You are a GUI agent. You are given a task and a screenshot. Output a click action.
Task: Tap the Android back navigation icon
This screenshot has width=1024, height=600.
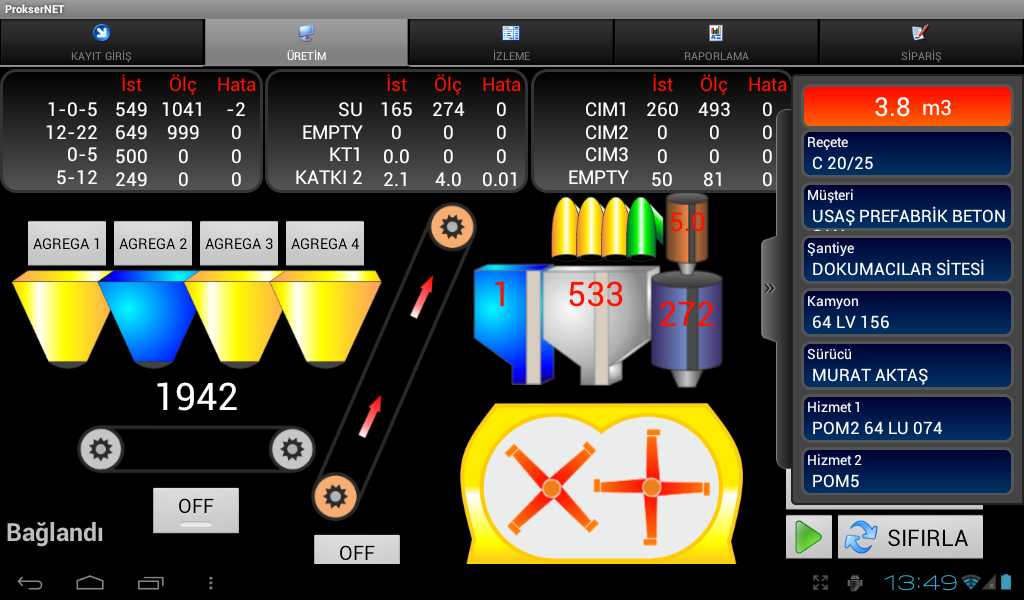[x=31, y=582]
